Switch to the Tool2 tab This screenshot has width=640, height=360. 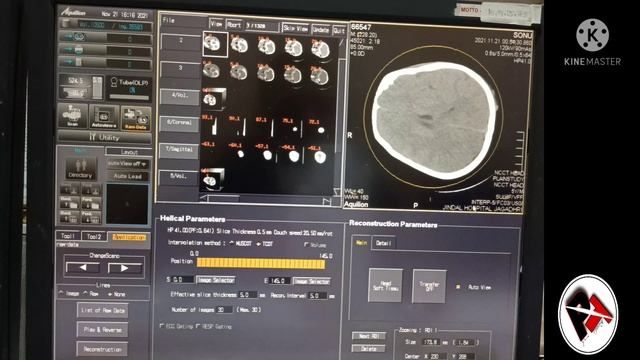tap(94, 236)
